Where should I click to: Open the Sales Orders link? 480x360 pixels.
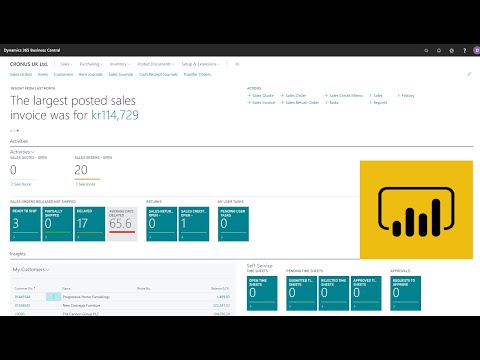coord(21,74)
